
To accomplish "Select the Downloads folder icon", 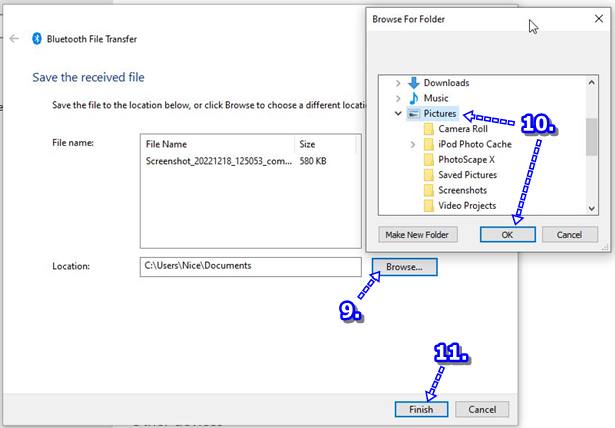I will point(413,83).
